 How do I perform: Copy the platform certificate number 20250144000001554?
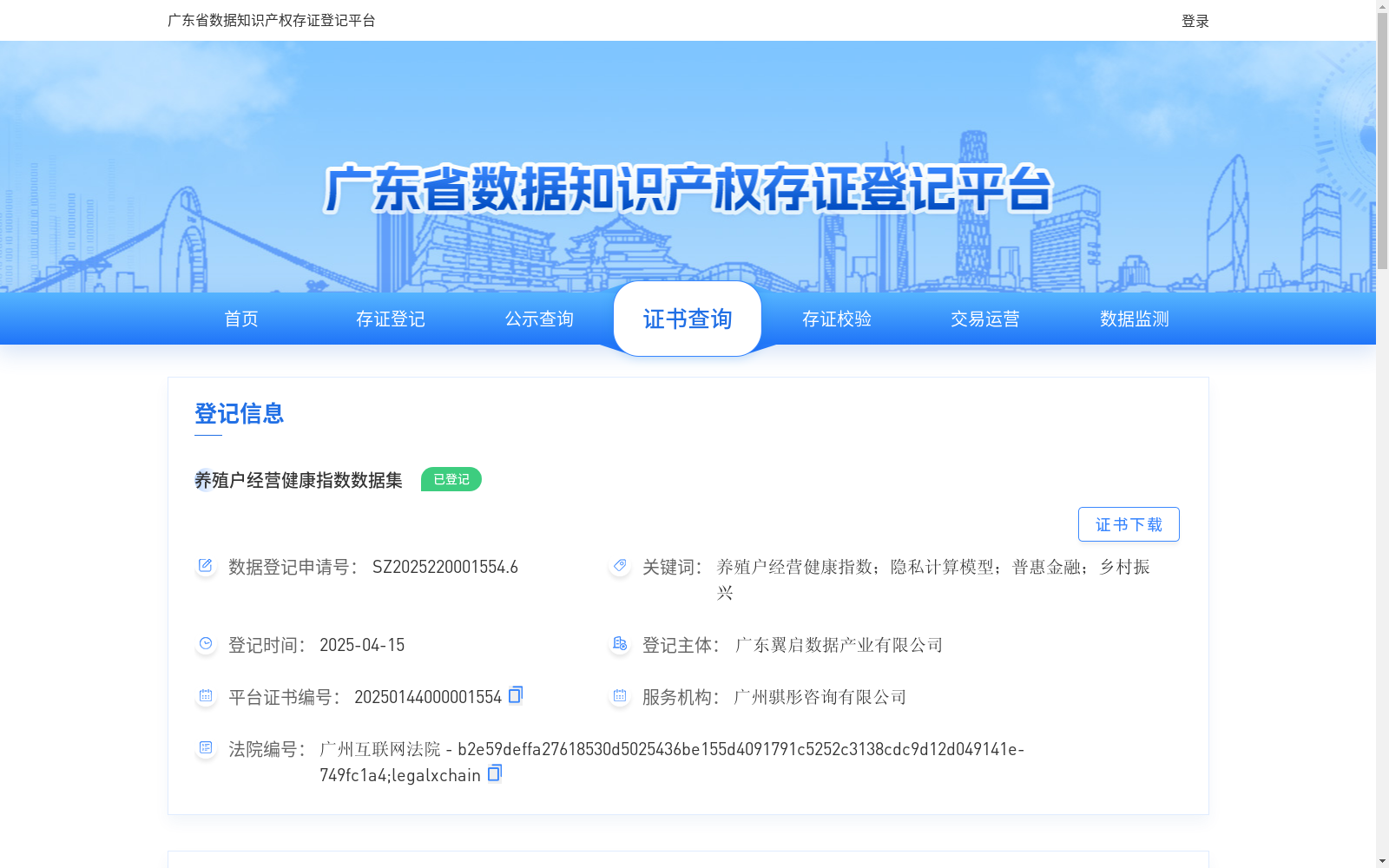(516, 694)
